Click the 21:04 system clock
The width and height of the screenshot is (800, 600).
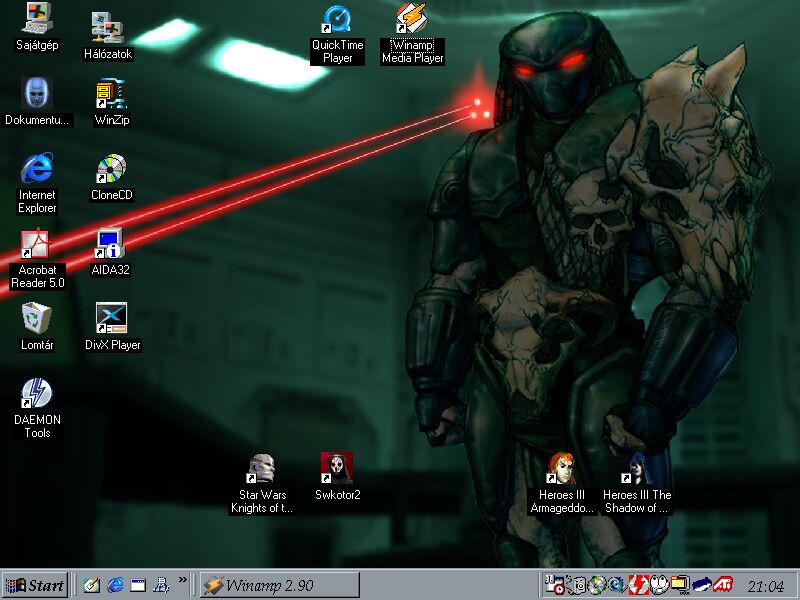765,586
